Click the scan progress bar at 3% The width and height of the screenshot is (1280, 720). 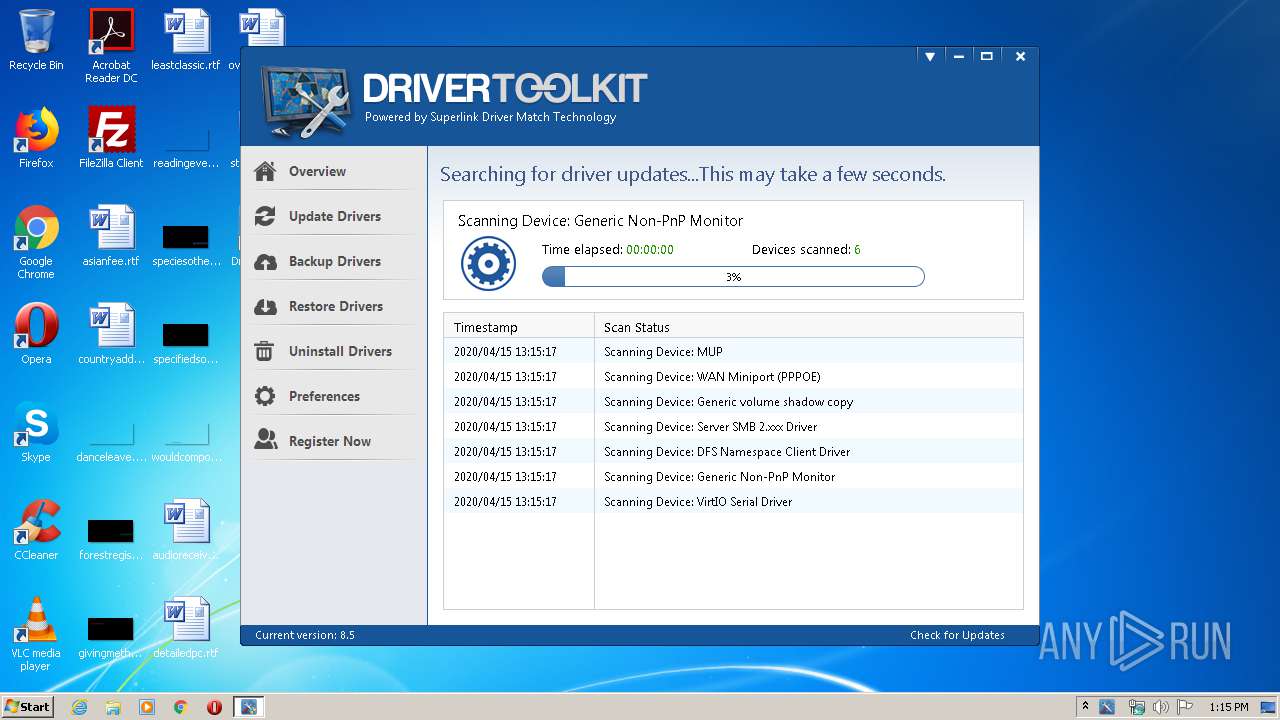click(x=733, y=277)
